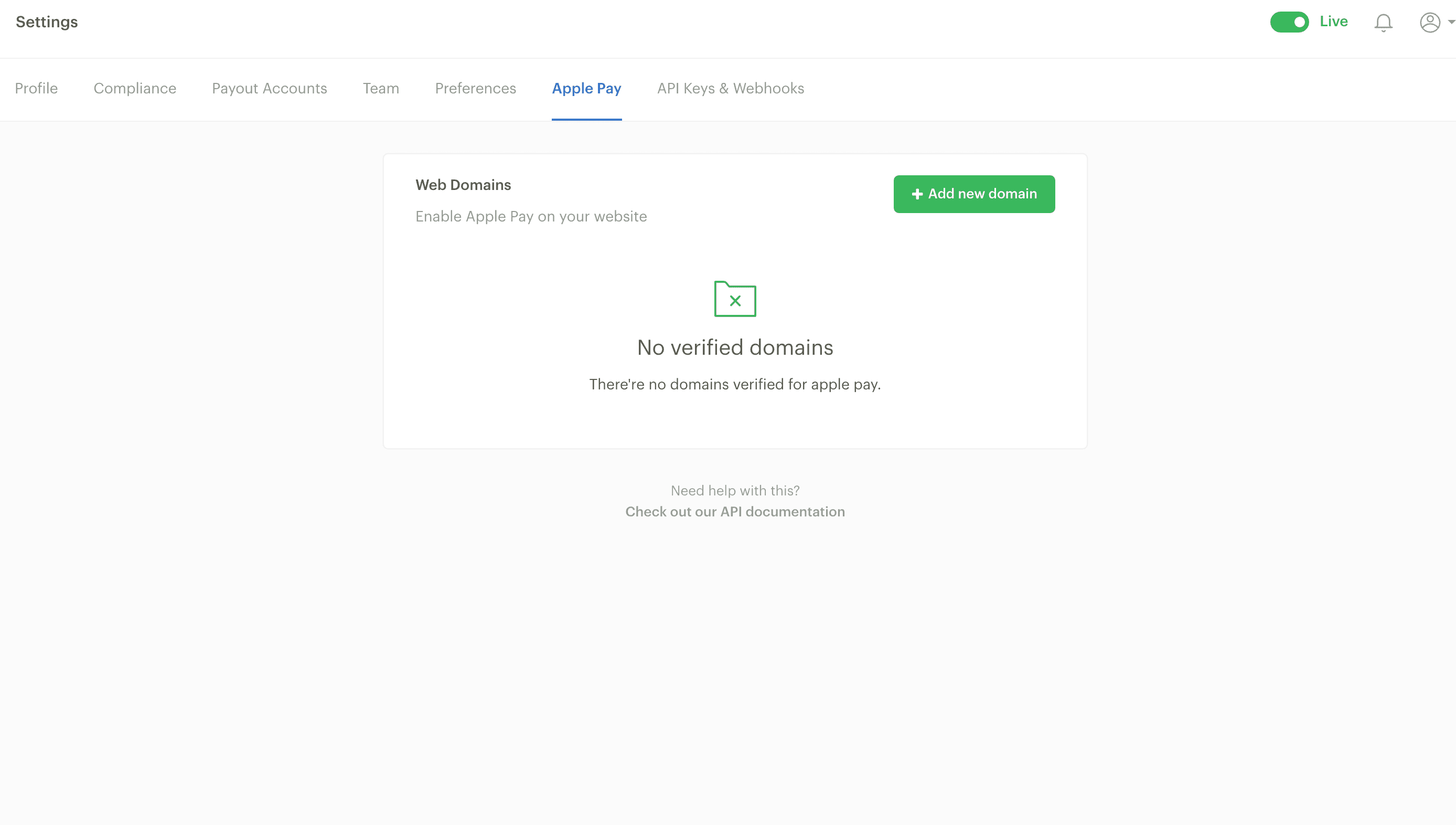Click the empty folder X icon

[x=735, y=299]
